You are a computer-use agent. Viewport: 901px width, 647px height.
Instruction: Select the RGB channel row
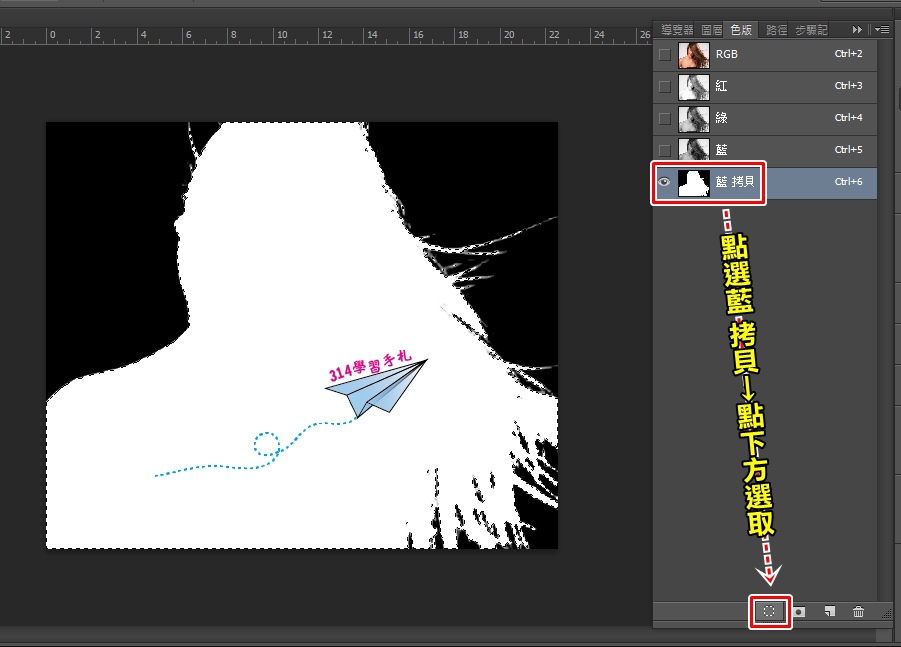tap(765, 55)
